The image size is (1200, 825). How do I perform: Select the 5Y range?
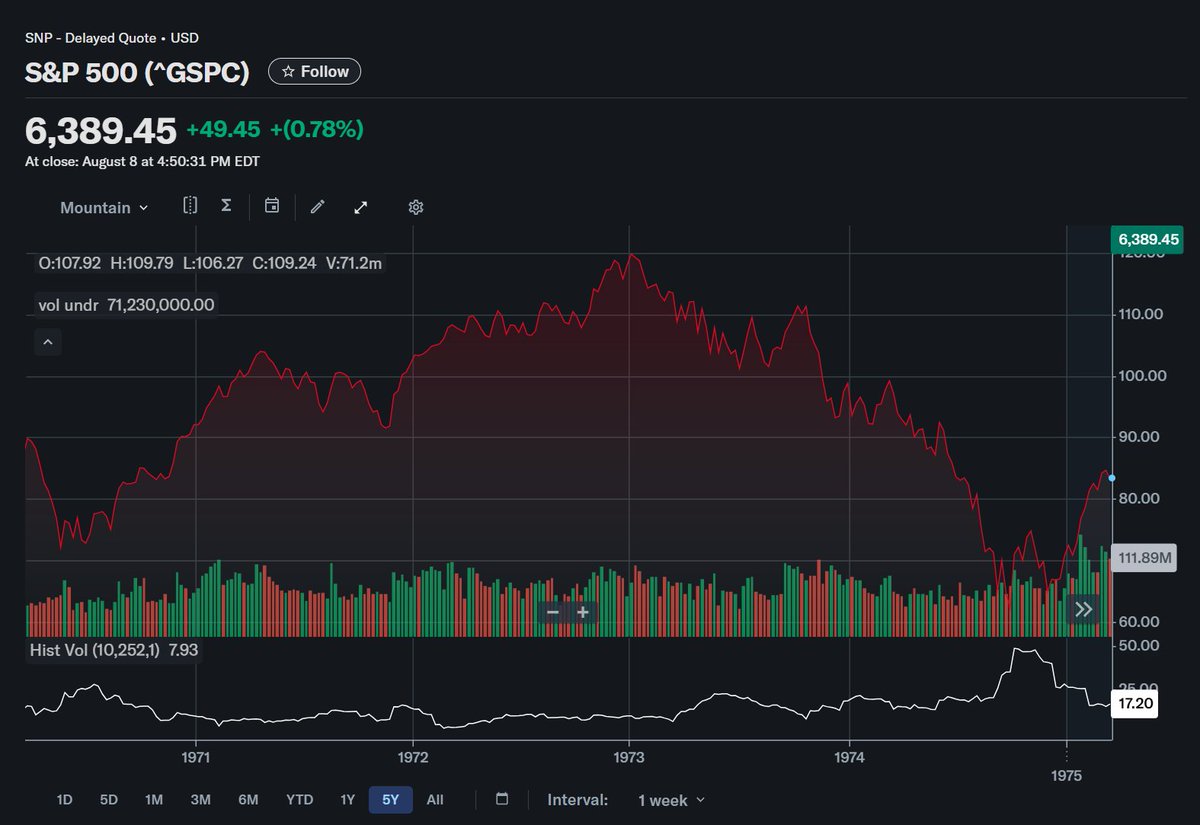[390, 800]
